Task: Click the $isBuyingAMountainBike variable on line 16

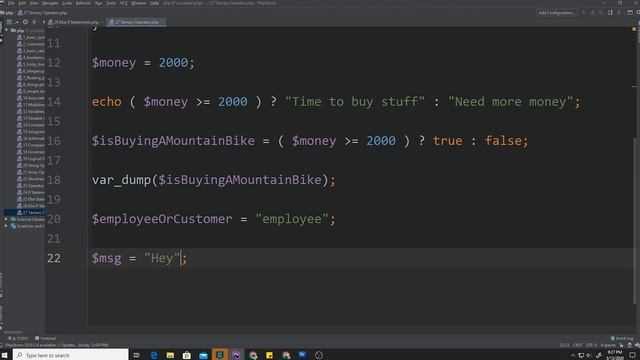Action: [x=173, y=141]
